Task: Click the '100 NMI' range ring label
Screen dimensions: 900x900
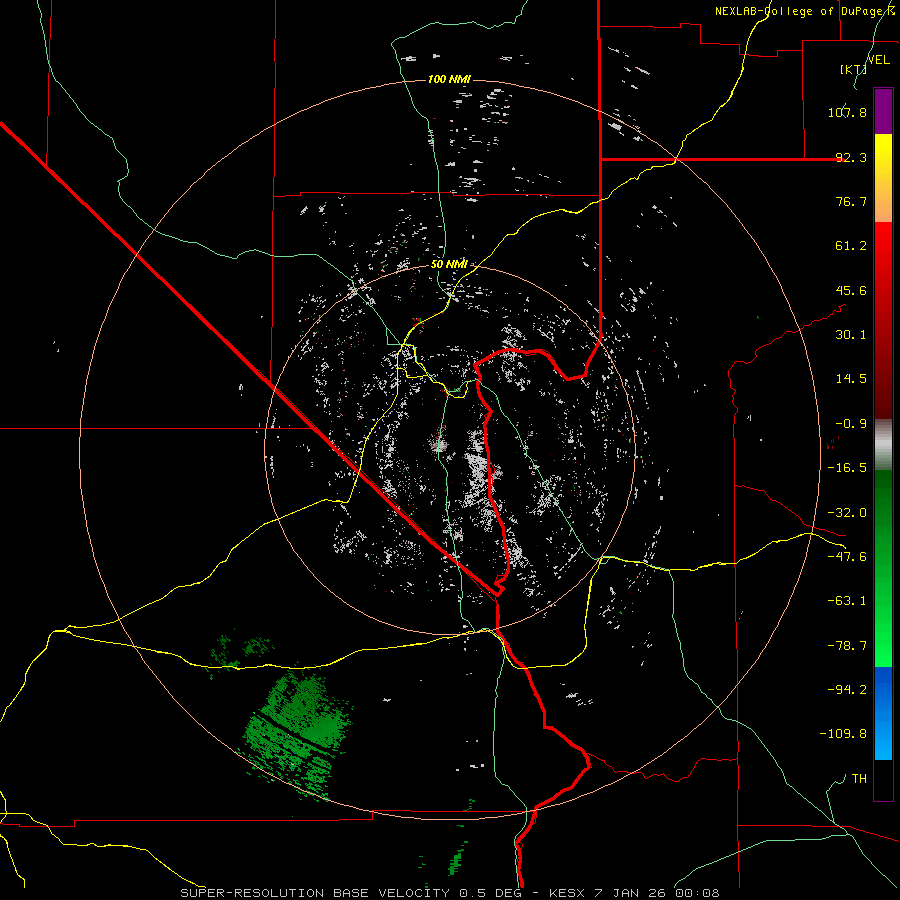Action: (449, 79)
